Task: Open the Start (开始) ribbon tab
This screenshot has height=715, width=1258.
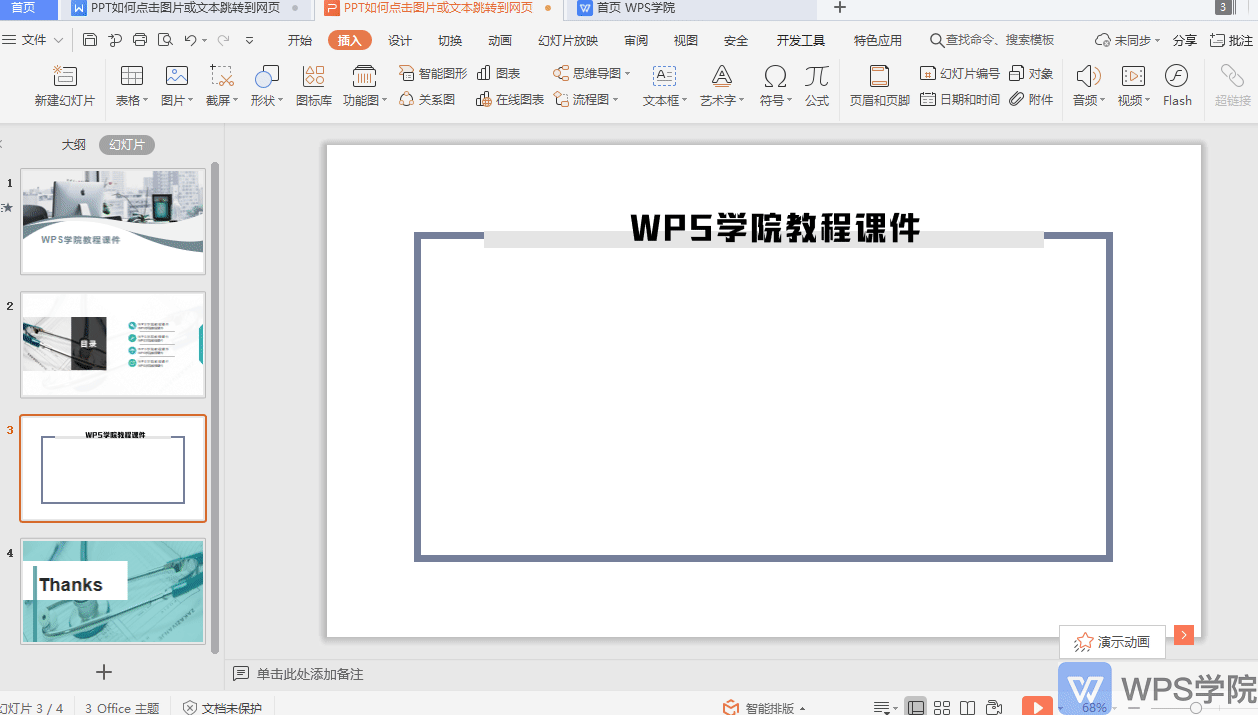Action: tap(300, 40)
